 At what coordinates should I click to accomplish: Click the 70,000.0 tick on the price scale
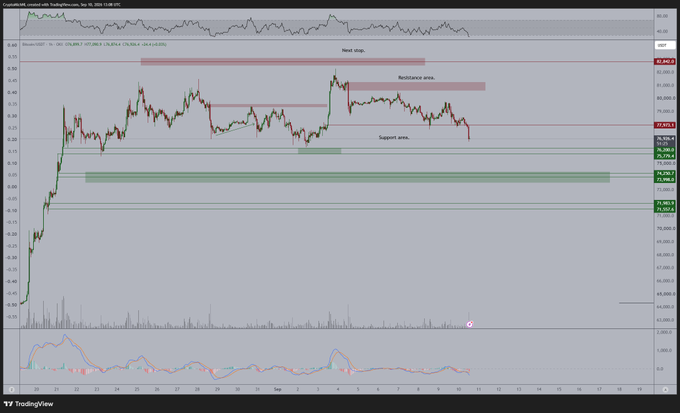click(x=666, y=229)
